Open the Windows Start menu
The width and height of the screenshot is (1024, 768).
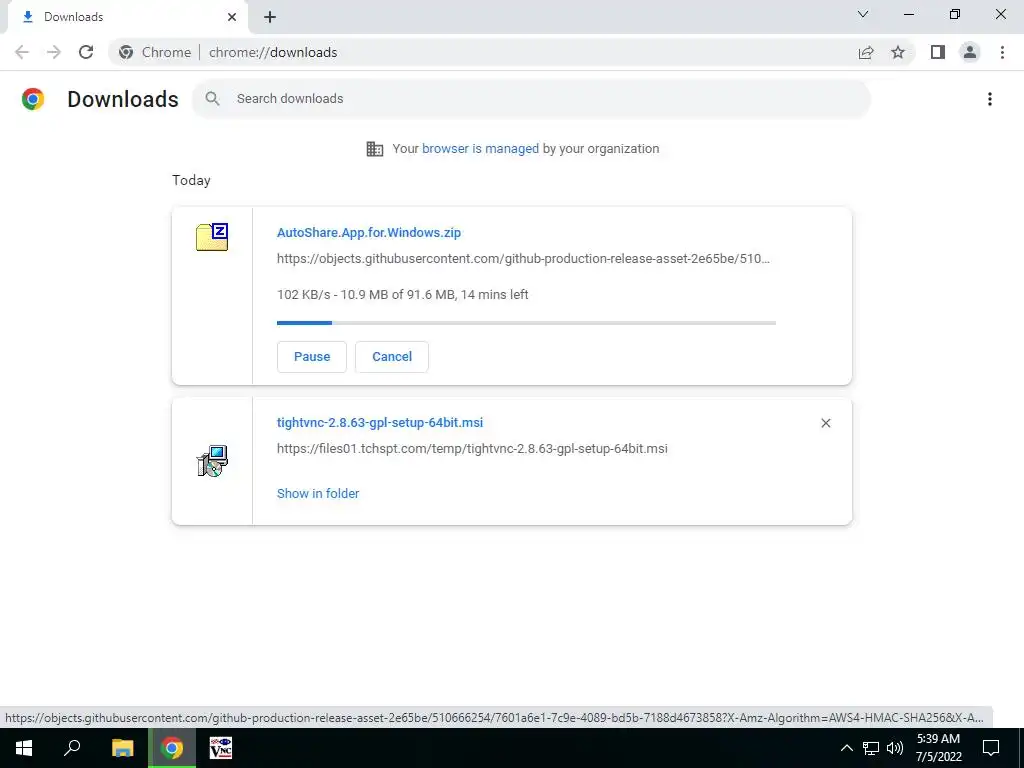pyautogui.click(x=24, y=748)
